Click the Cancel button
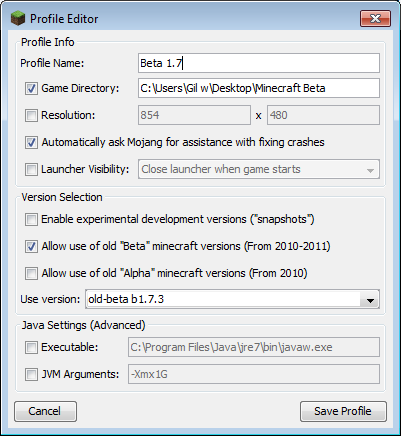This screenshot has height=436, width=401. [45, 411]
